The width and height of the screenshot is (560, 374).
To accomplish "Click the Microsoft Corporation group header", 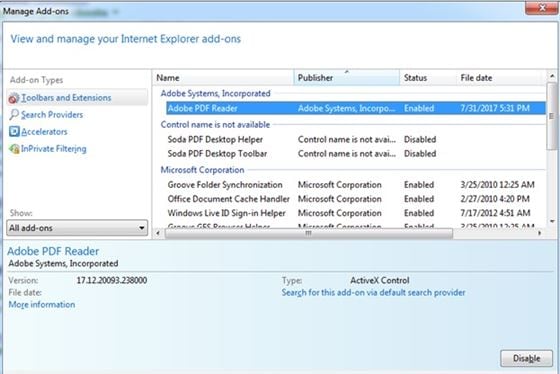I will tap(202, 170).
